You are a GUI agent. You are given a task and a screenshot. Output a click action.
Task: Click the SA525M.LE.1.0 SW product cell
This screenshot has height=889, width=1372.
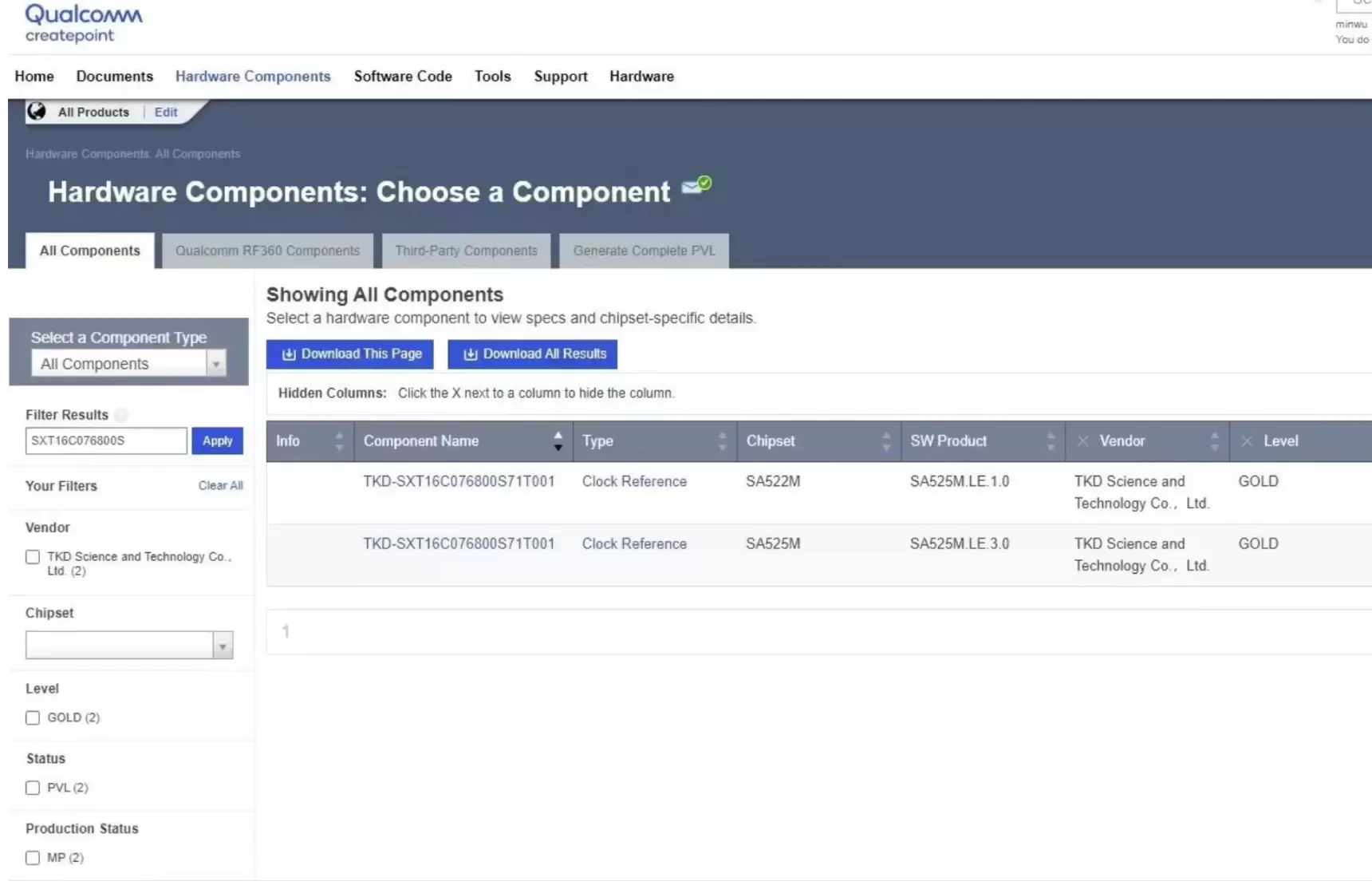tap(960, 481)
